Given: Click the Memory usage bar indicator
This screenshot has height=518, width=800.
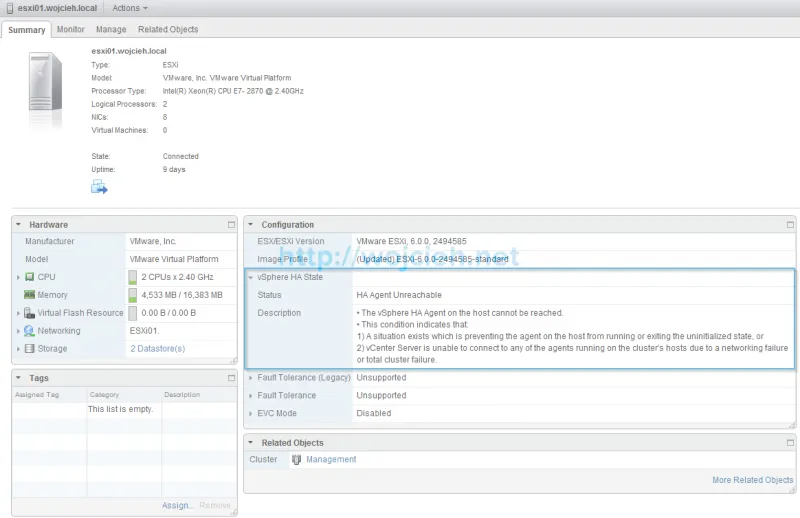Looking at the screenshot, I should (x=133, y=295).
